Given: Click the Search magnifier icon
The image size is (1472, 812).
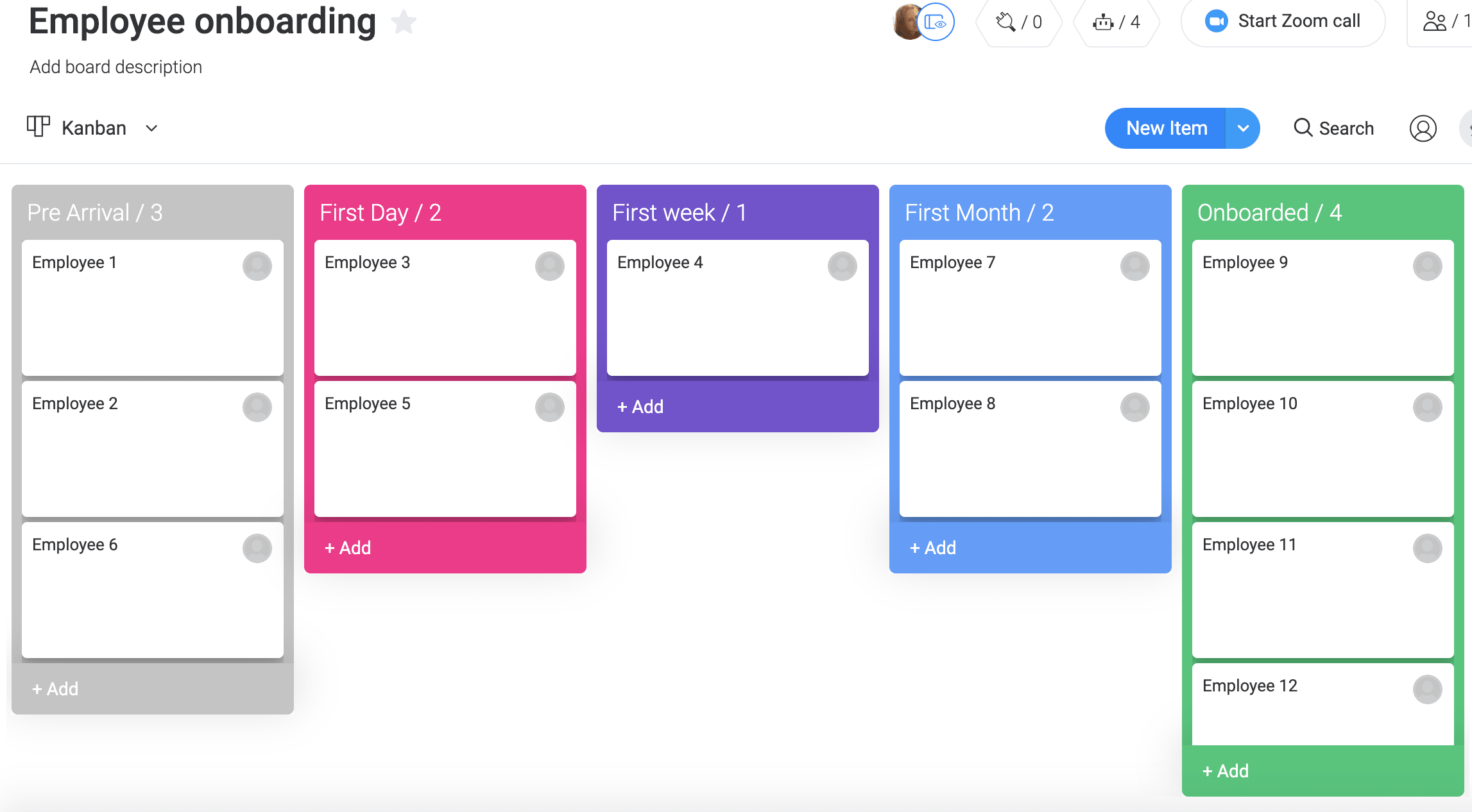Looking at the screenshot, I should [x=1303, y=128].
